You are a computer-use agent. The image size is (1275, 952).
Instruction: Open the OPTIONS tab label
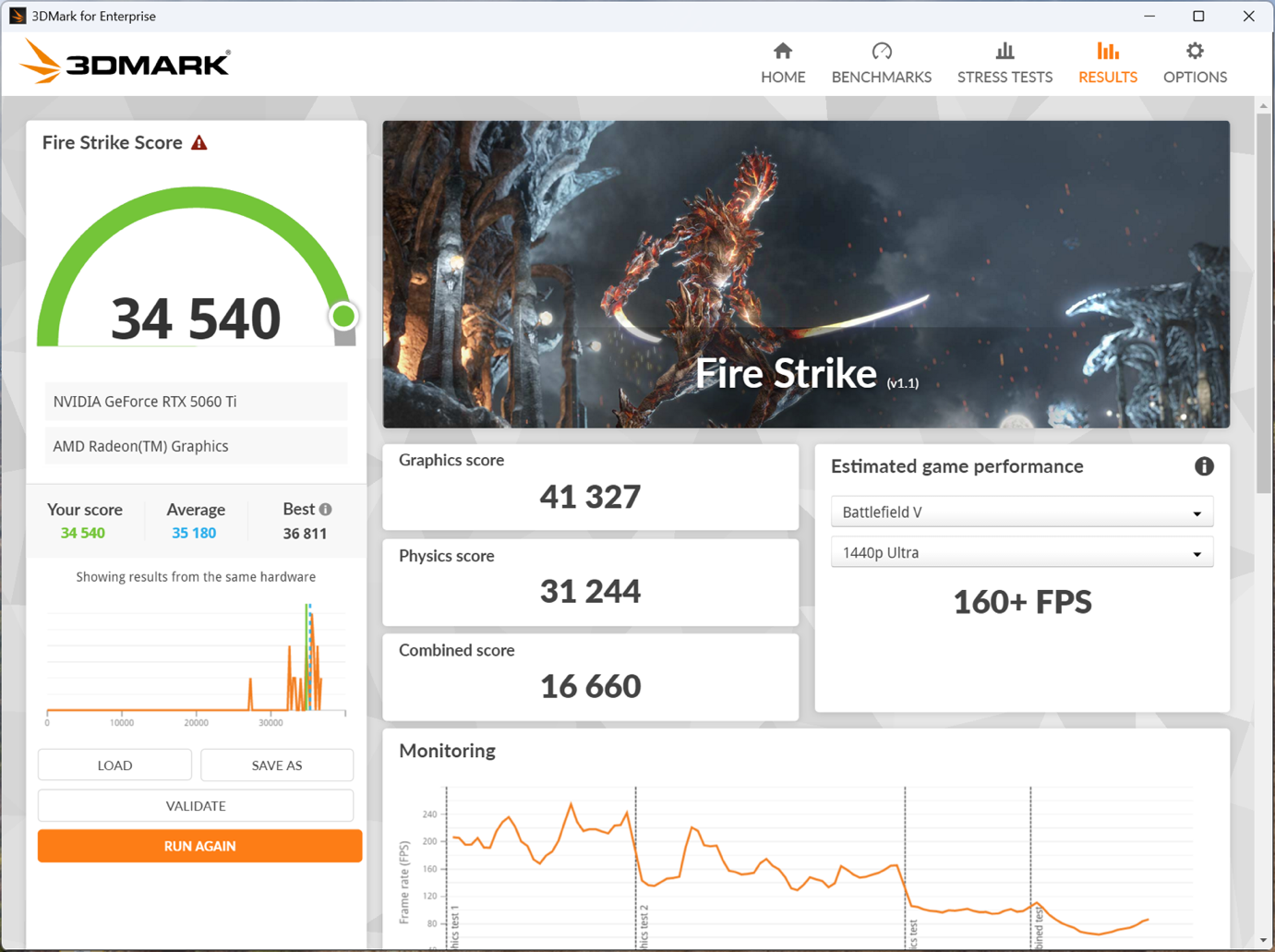click(1195, 77)
